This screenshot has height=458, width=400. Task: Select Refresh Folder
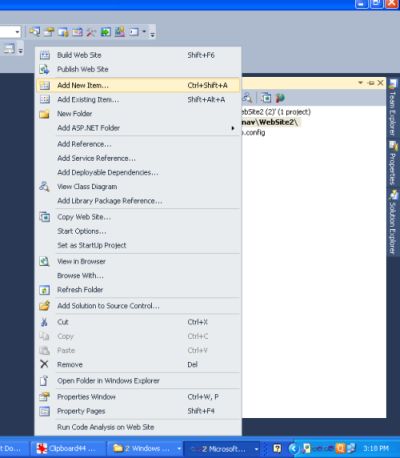pyautogui.click(x=138, y=290)
